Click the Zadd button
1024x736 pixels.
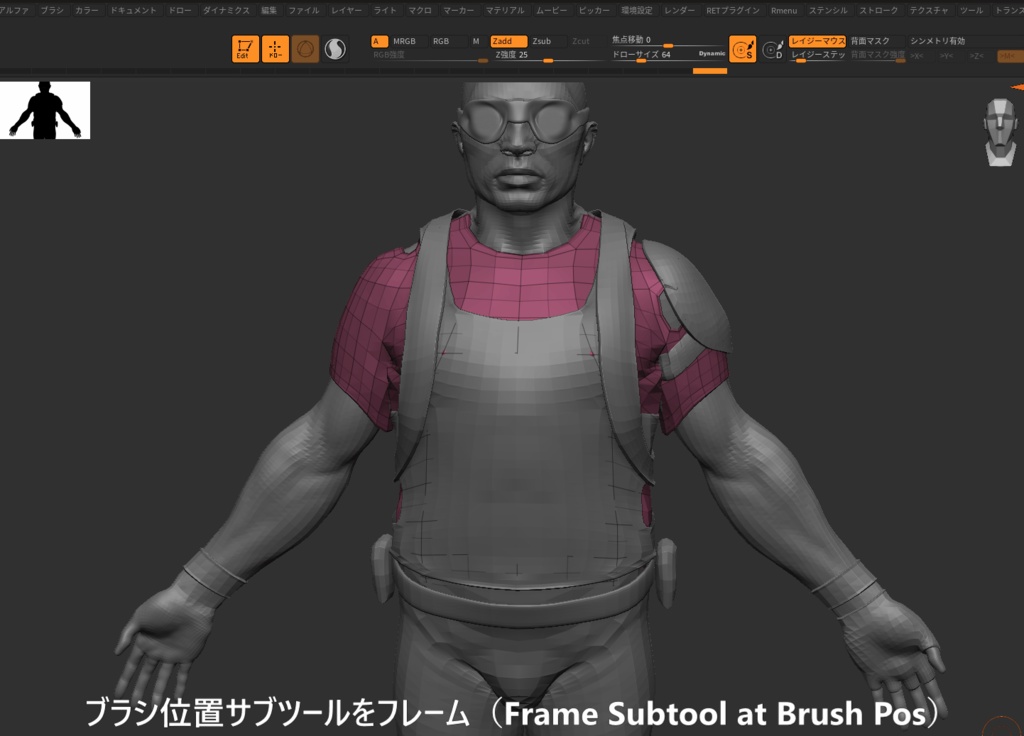pos(503,42)
